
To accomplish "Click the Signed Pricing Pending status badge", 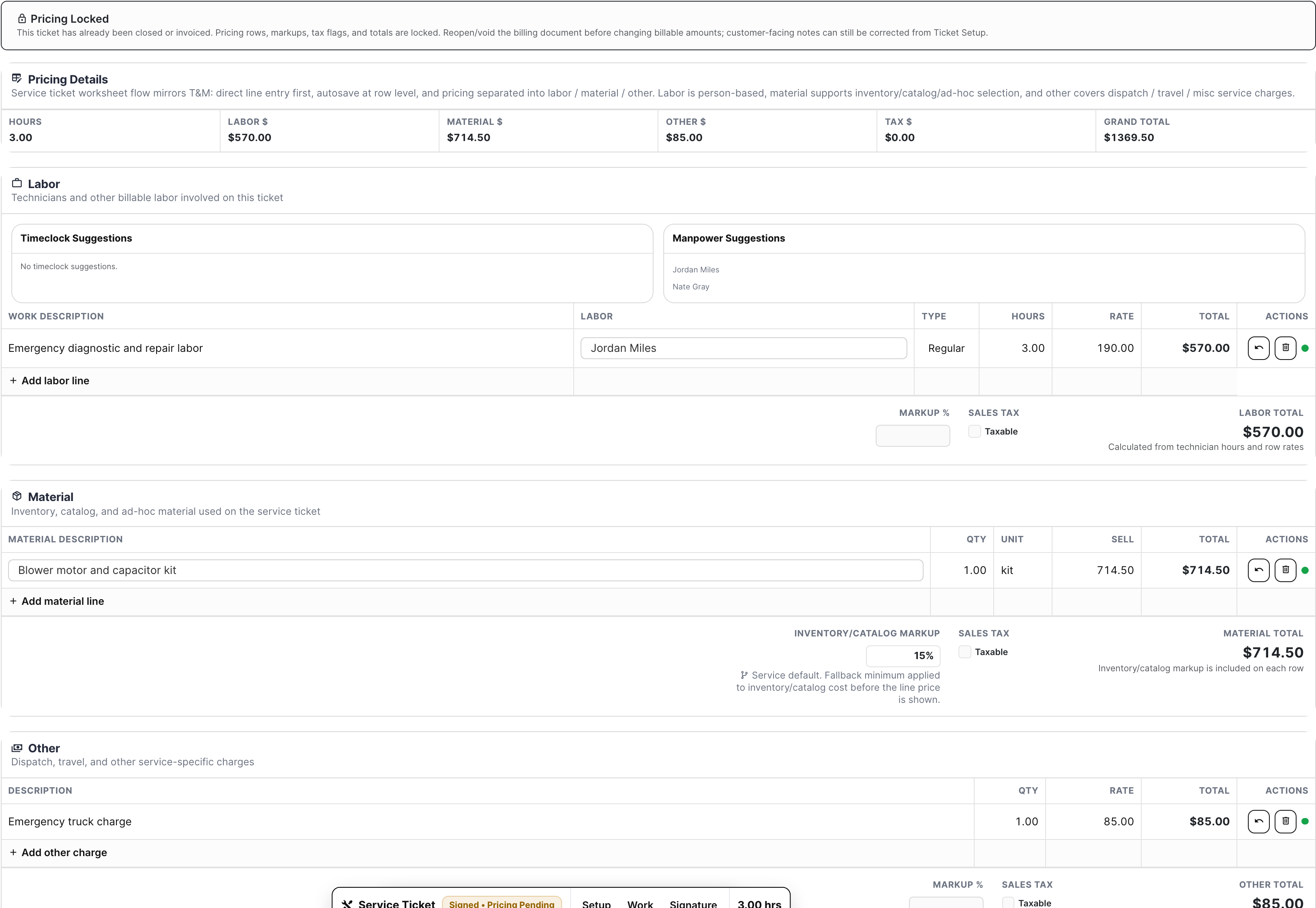I will click(x=501, y=903).
